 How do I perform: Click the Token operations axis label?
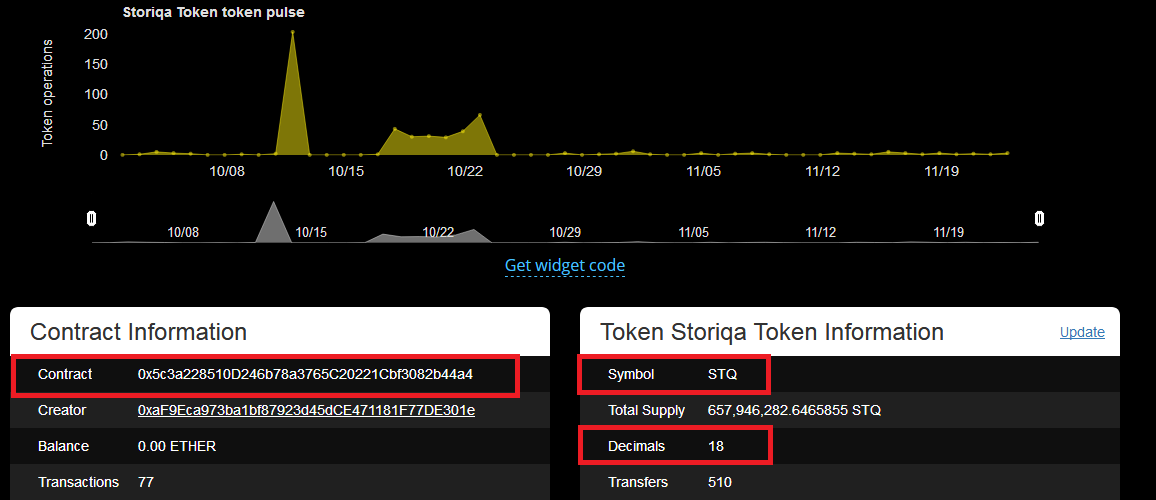coord(47,93)
